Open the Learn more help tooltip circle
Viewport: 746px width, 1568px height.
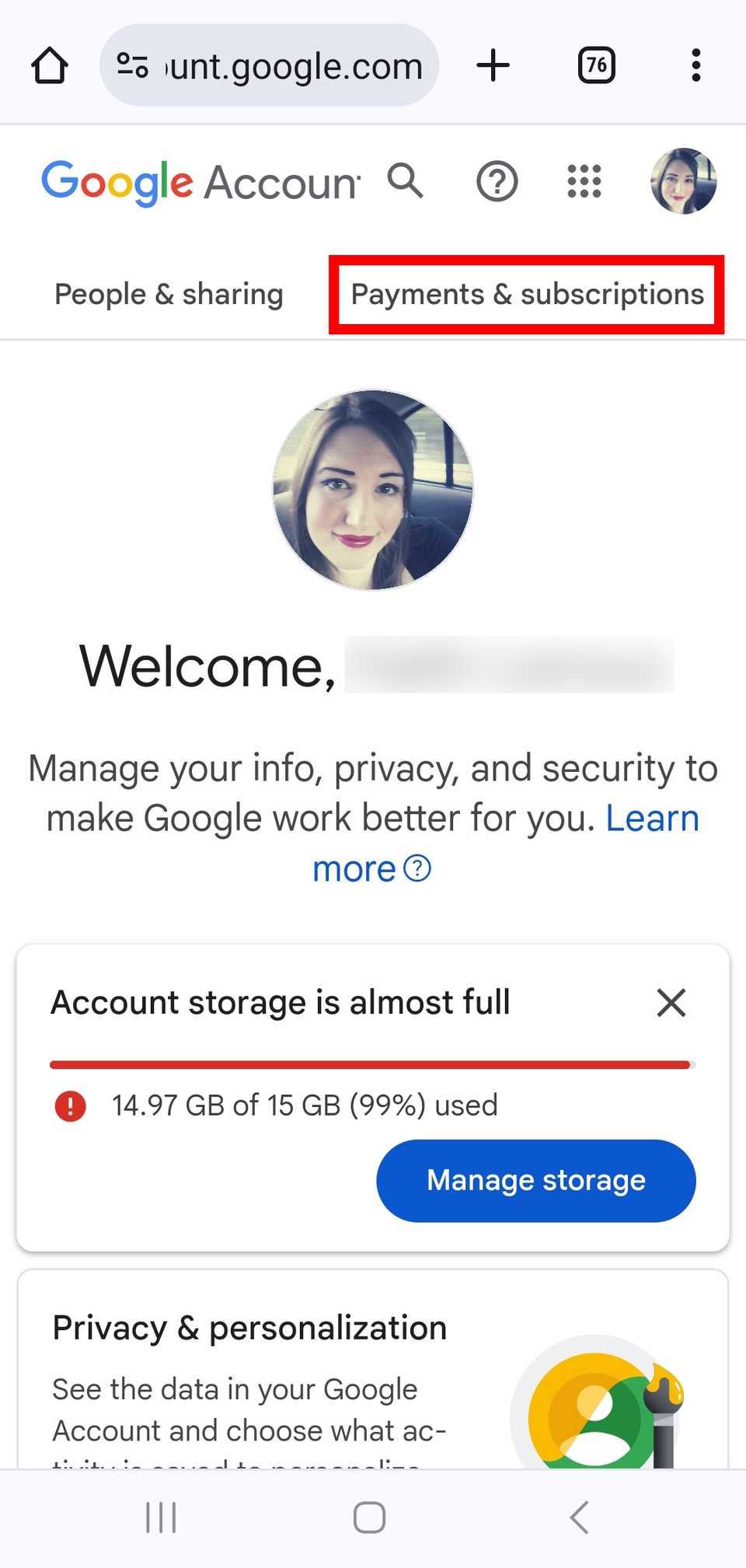417,868
